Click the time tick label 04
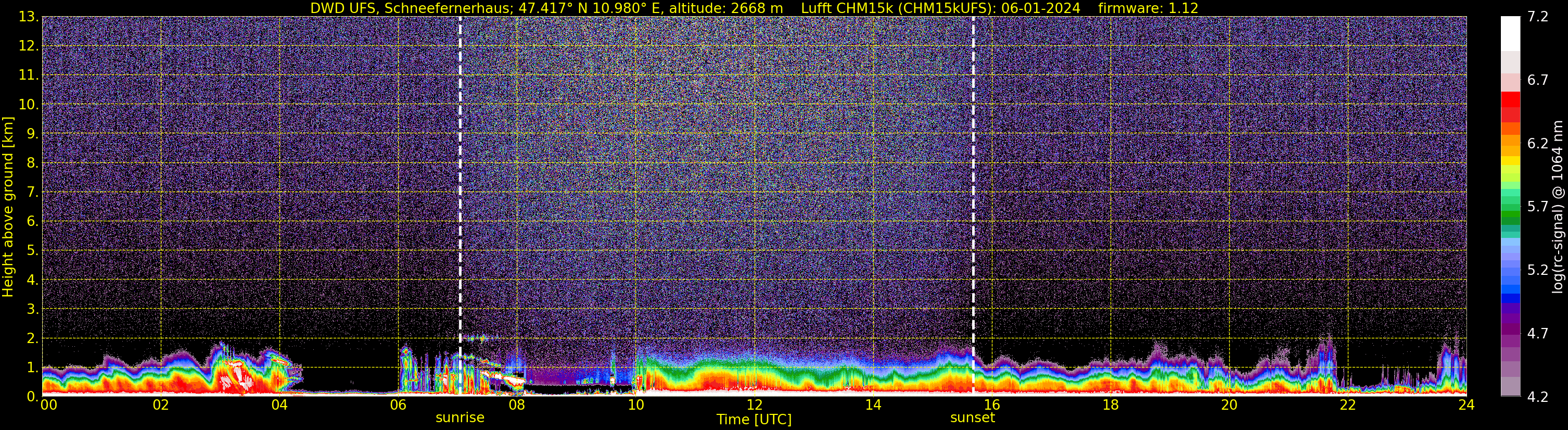The width and height of the screenshot is (1568, 430). pyautogui.click(x=279, y=405)
